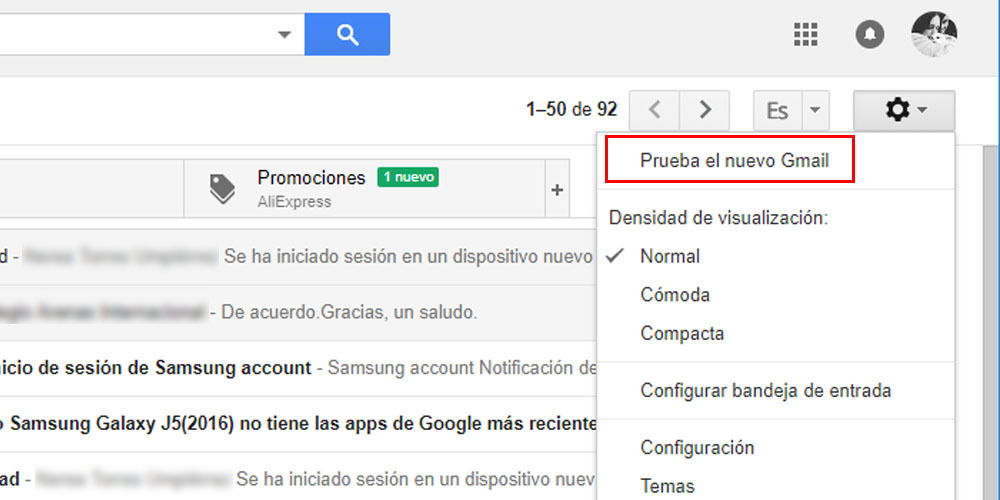Open the account profile picture

click(x=934, y=34)
